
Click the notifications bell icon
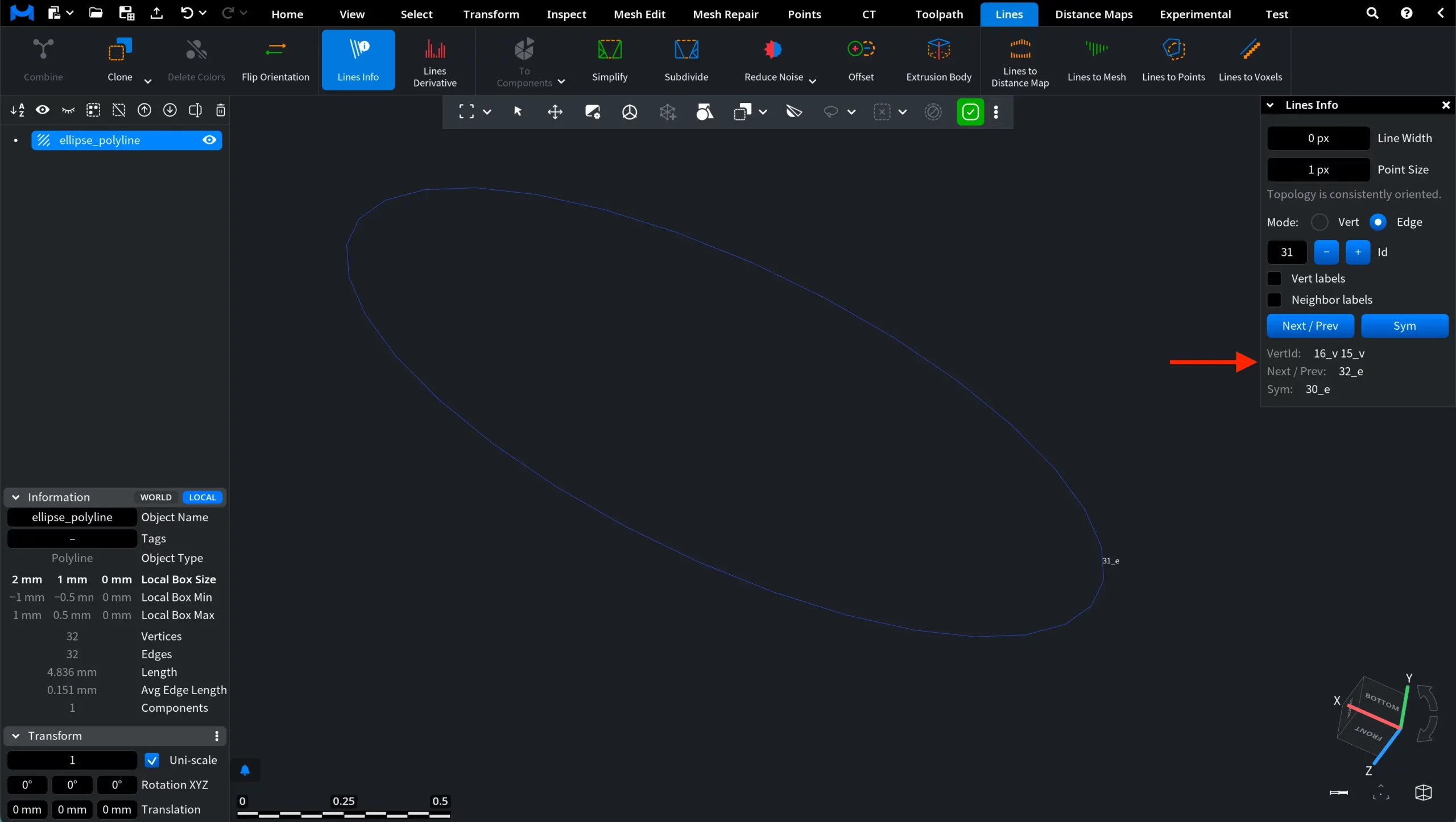(x=245, y=771)
